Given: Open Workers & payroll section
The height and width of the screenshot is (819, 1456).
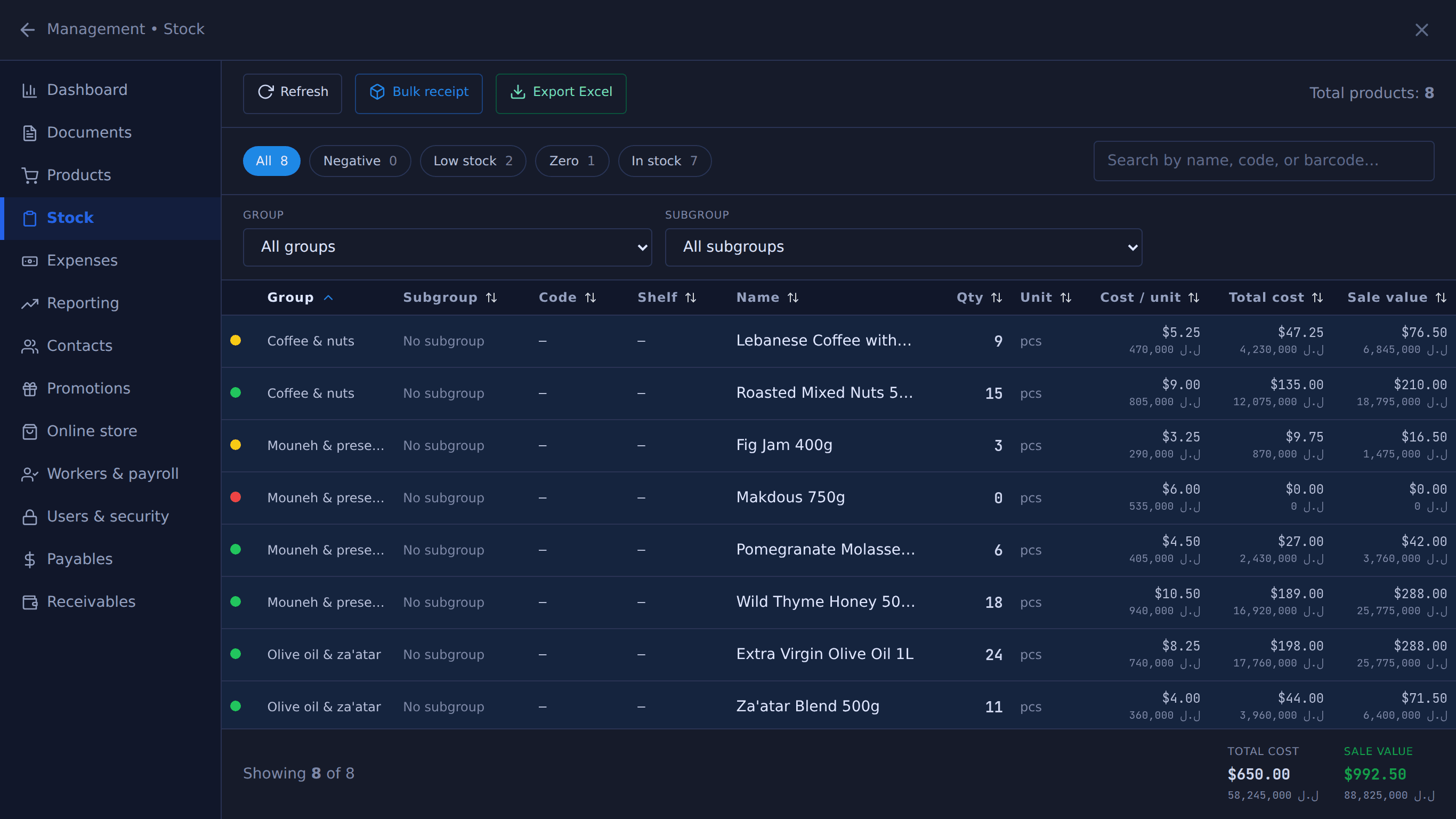Looking at the screenshot, I should pyautogui.click(x=110, y=474).
